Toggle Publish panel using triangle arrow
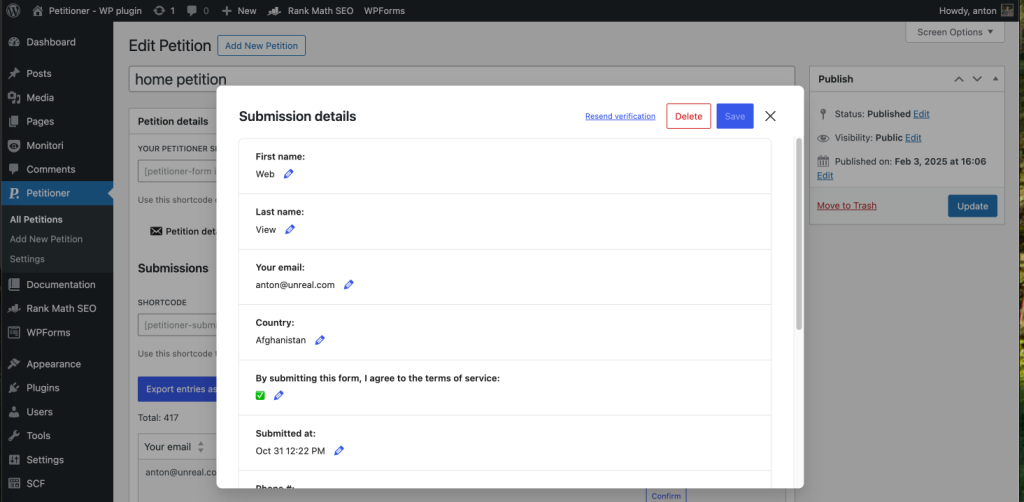 click(x=995, y=79)
